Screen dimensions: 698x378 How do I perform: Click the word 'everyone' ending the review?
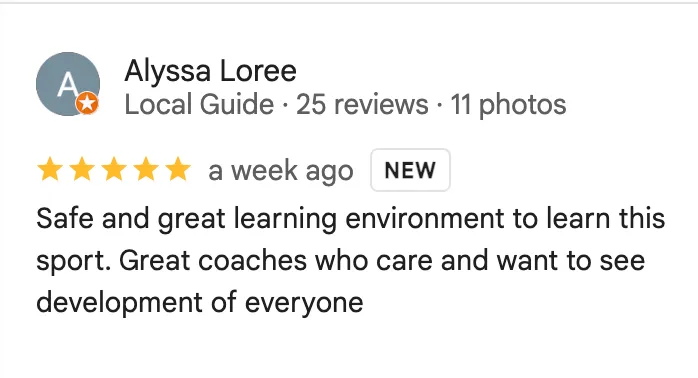pos(304,304)
